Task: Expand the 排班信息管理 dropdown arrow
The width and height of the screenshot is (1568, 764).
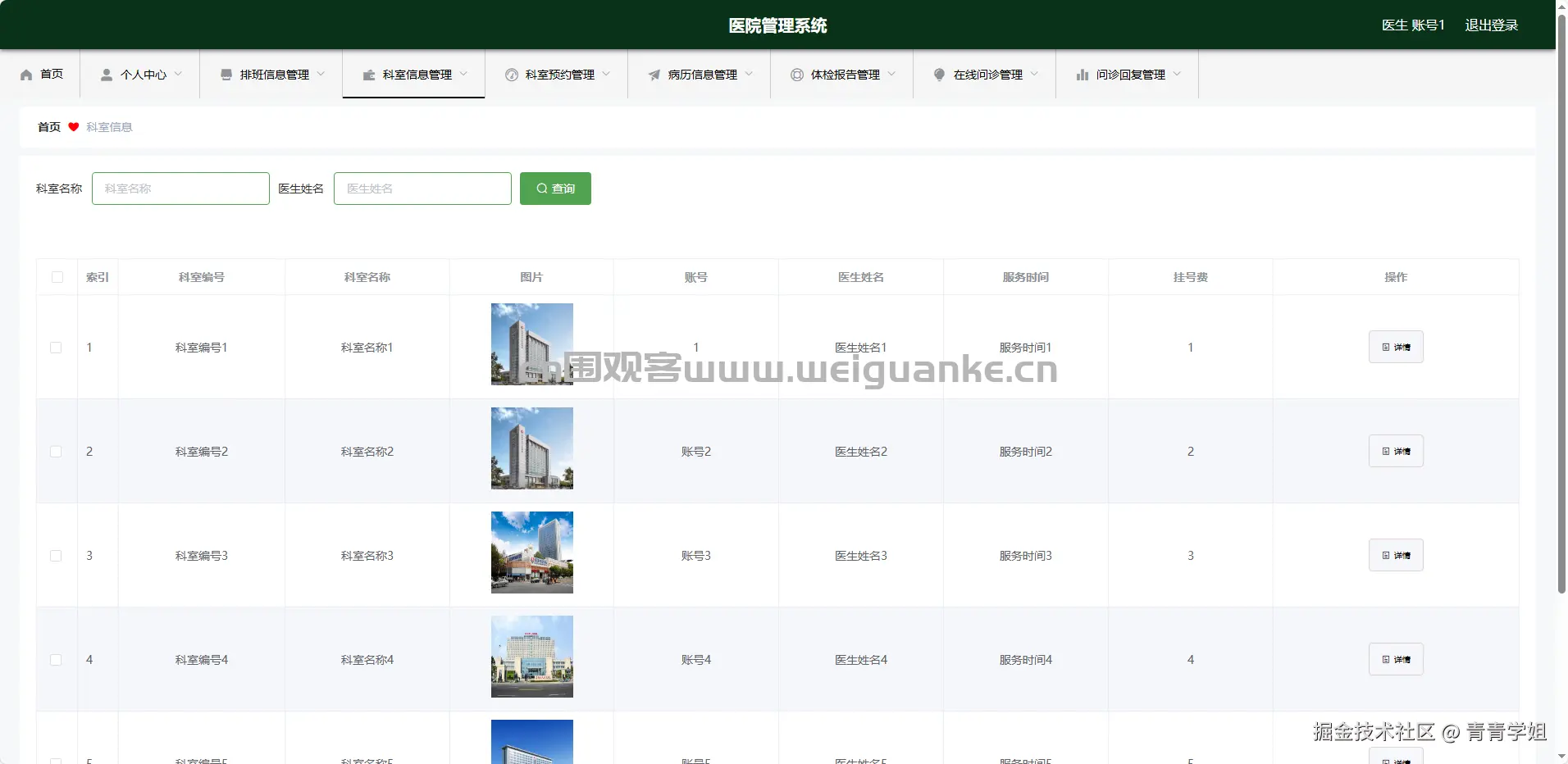Action: 321,74
